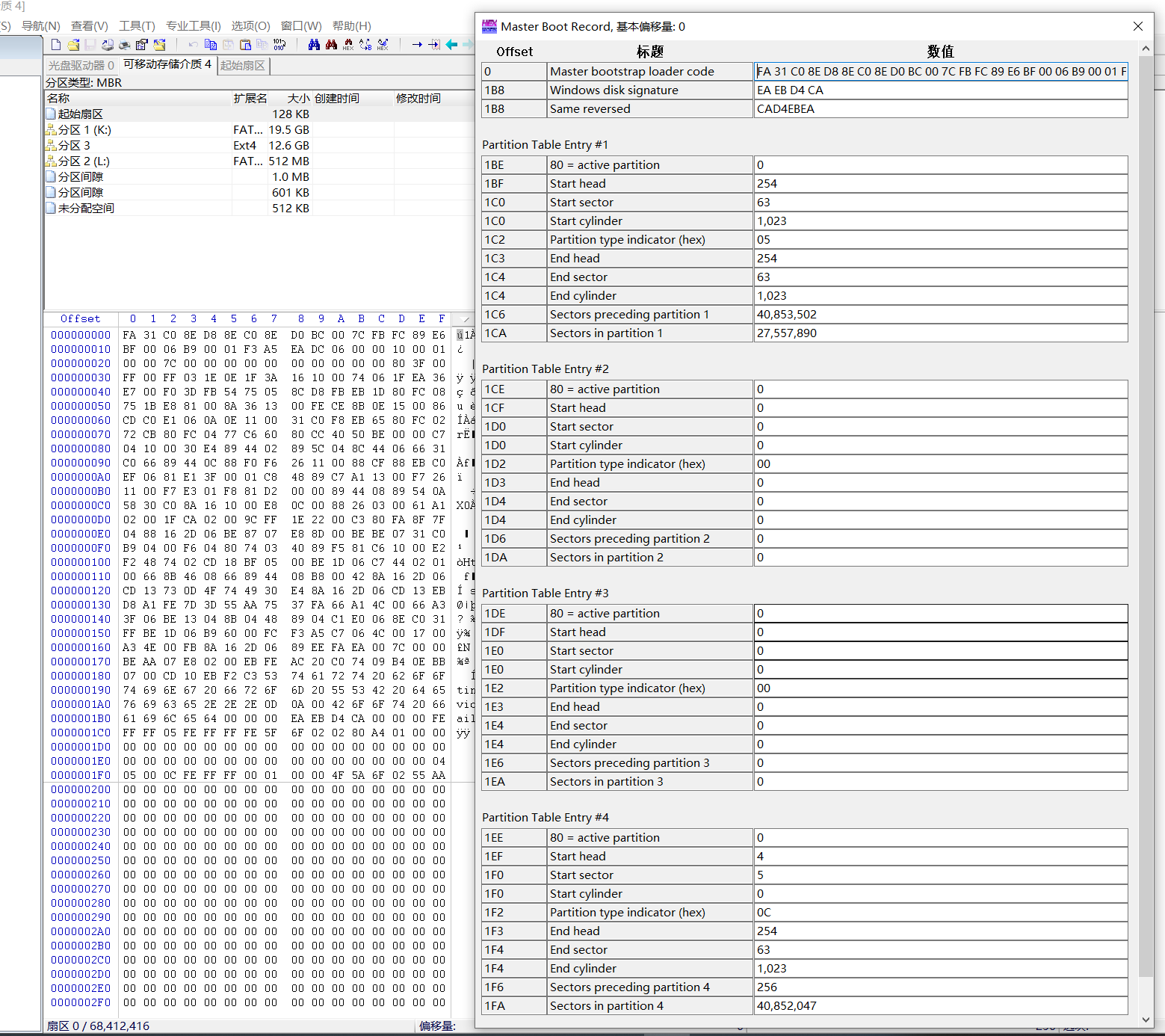Open the 导航(N) menu
This screenshot has height=1036, width=1165.
click(41, 26)
